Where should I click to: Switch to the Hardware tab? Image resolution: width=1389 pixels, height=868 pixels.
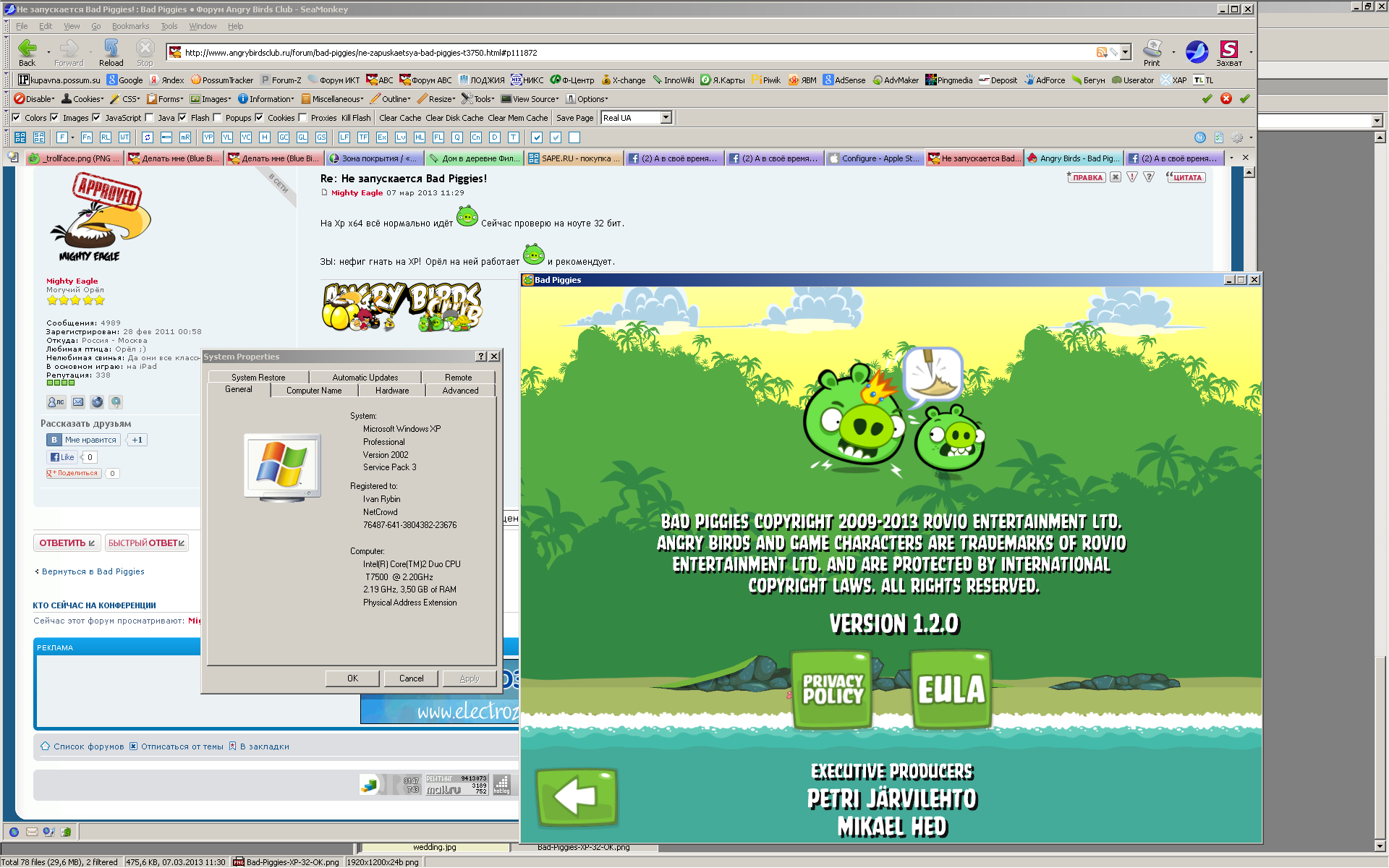coord(392,391)
